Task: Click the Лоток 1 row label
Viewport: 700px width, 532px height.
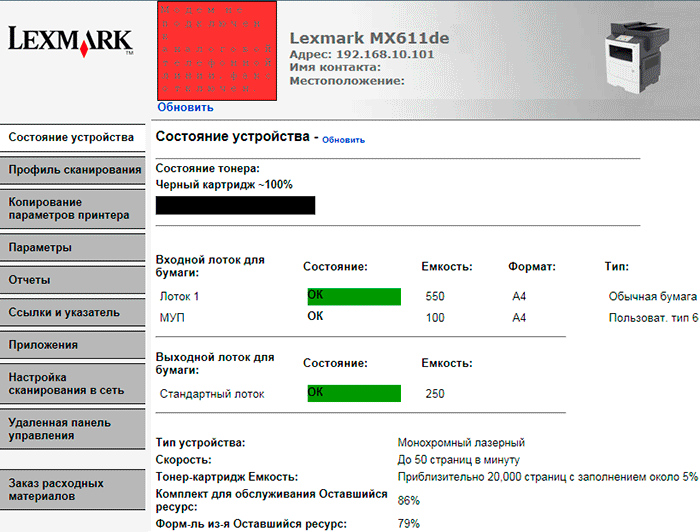Action: pos(179,296)
